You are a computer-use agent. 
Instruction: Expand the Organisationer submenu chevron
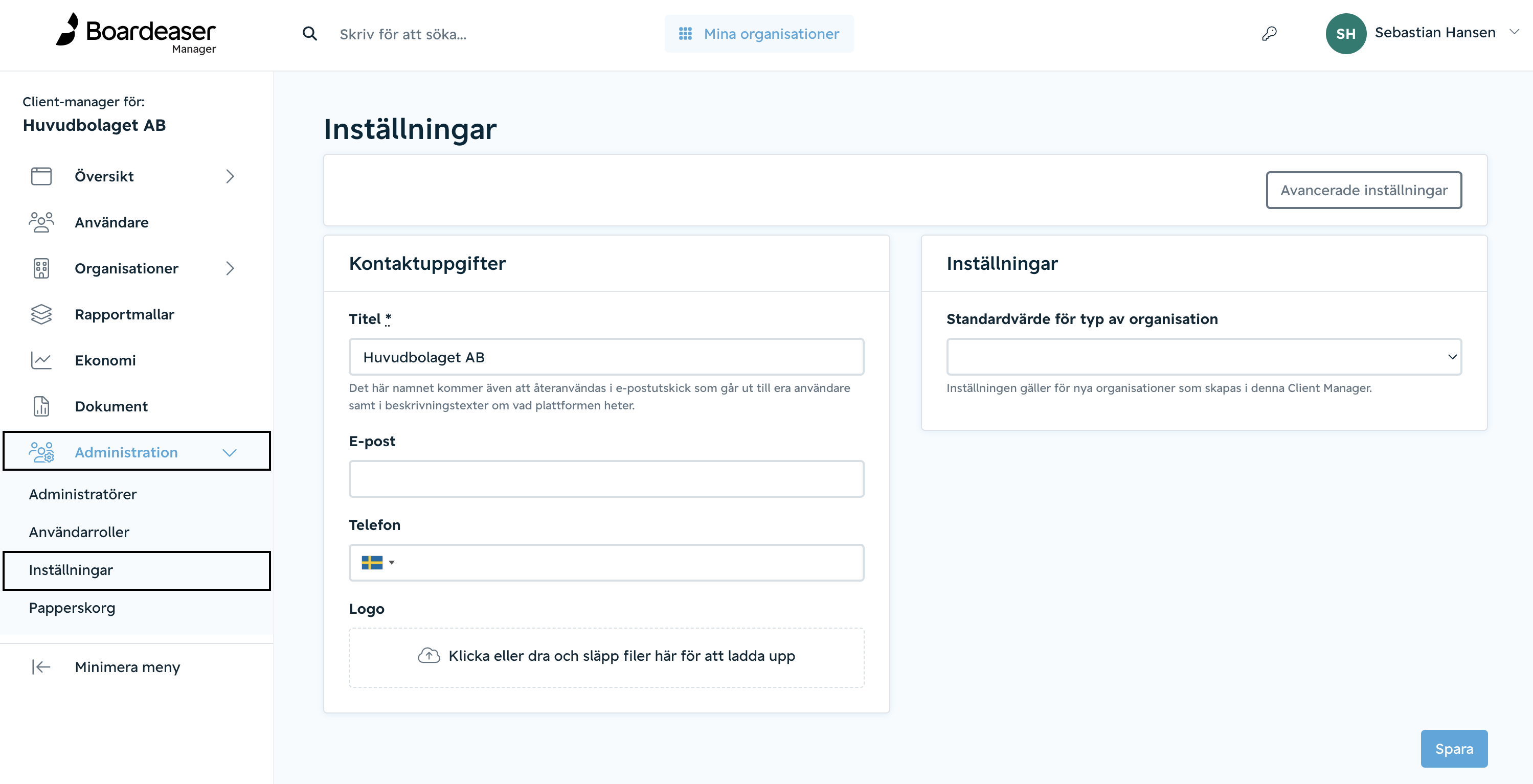coord(230,268)
